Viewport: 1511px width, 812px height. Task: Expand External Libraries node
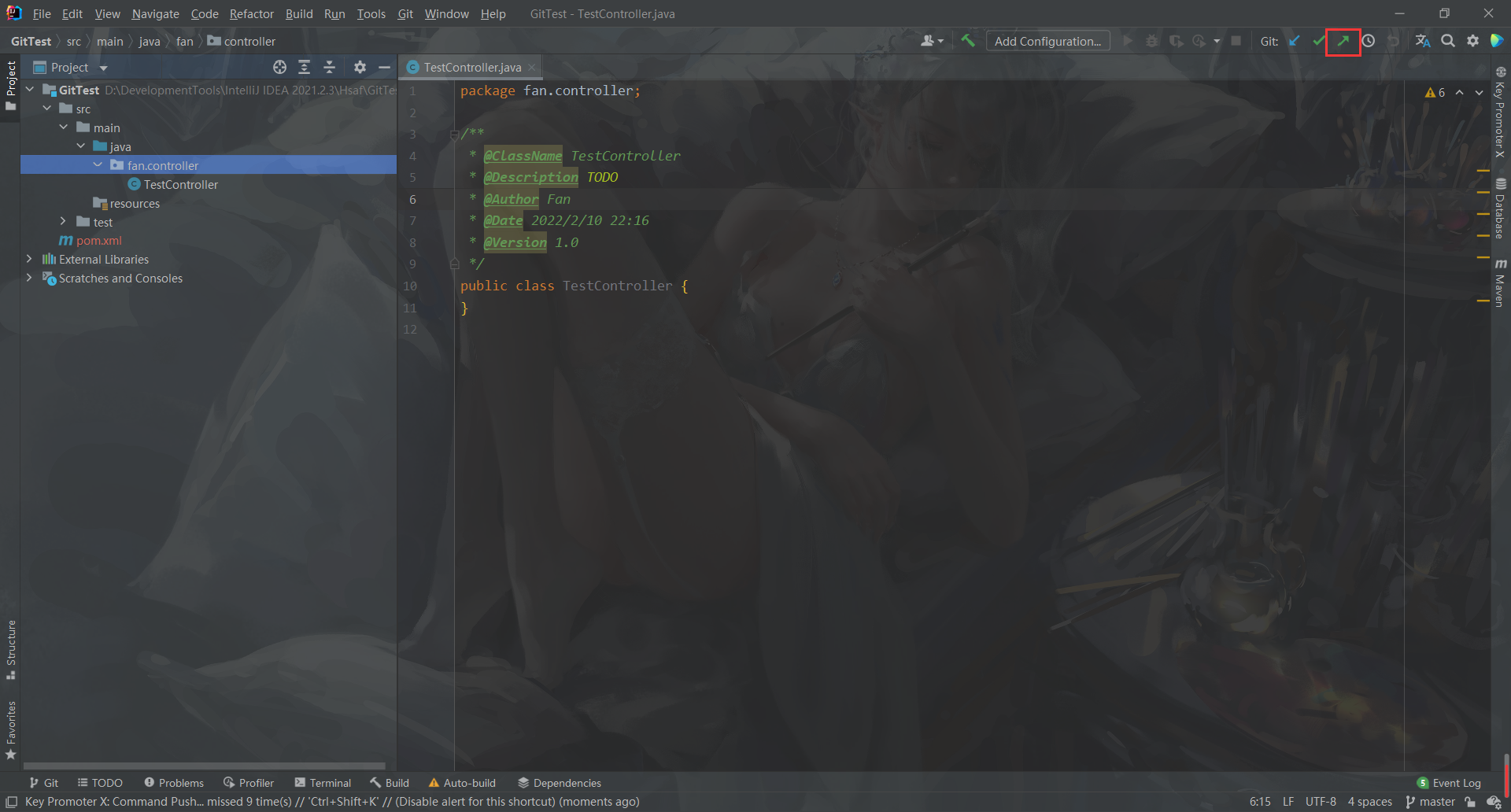30,259
